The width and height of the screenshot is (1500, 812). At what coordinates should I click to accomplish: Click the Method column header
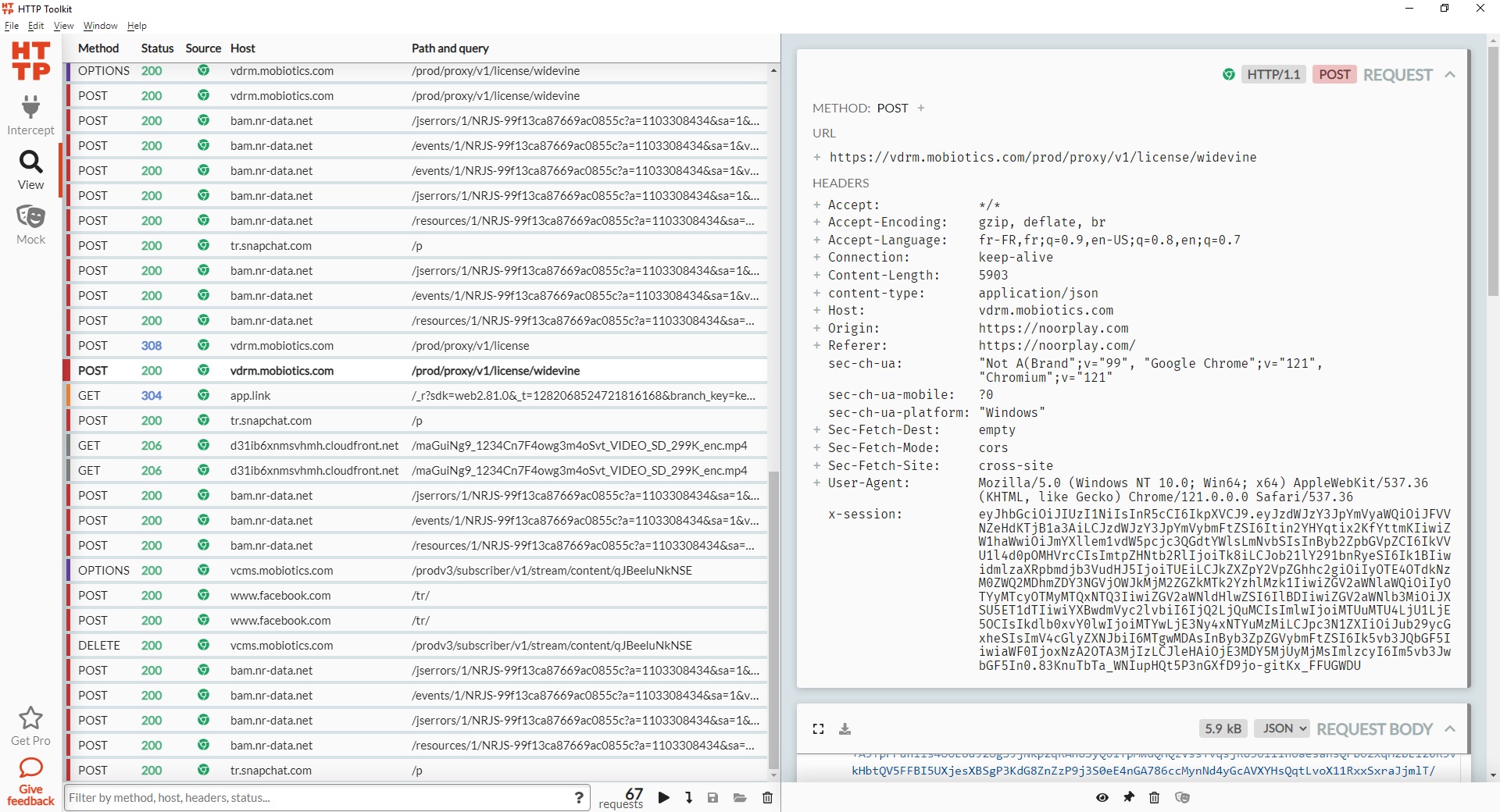[x=98, y=48]
